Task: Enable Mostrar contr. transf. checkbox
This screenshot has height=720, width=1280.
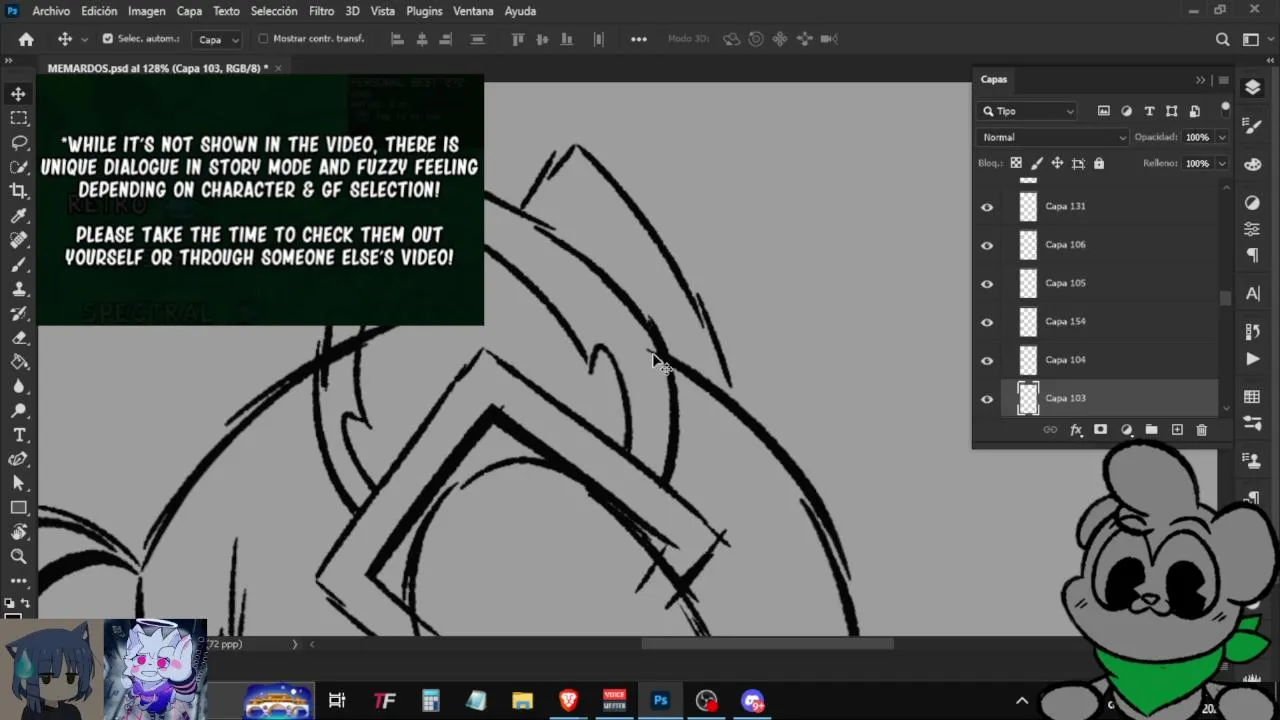Action: (264, 39)
